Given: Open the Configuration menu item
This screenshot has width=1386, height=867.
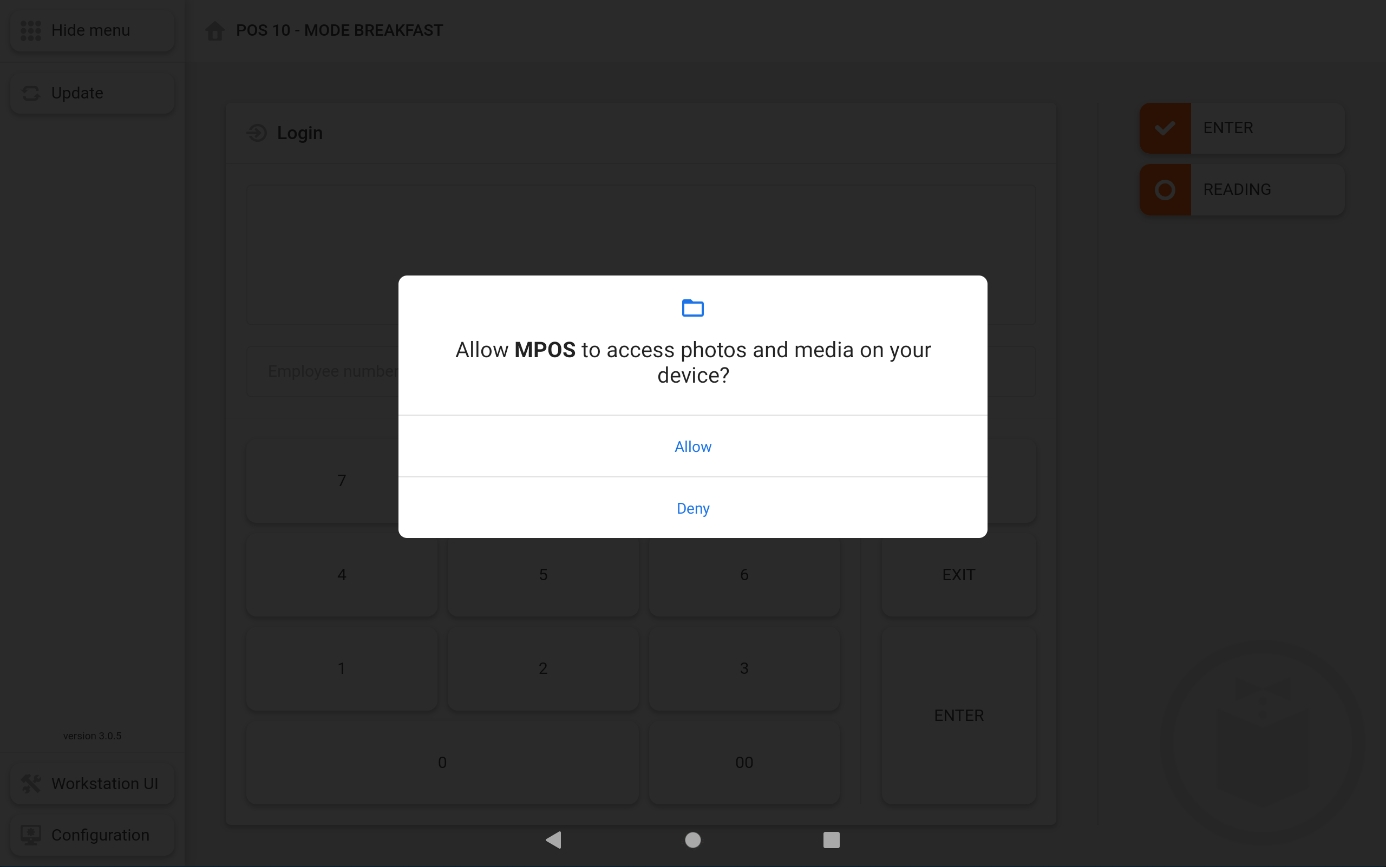Looking at the screenshot, I should point(100,835).
